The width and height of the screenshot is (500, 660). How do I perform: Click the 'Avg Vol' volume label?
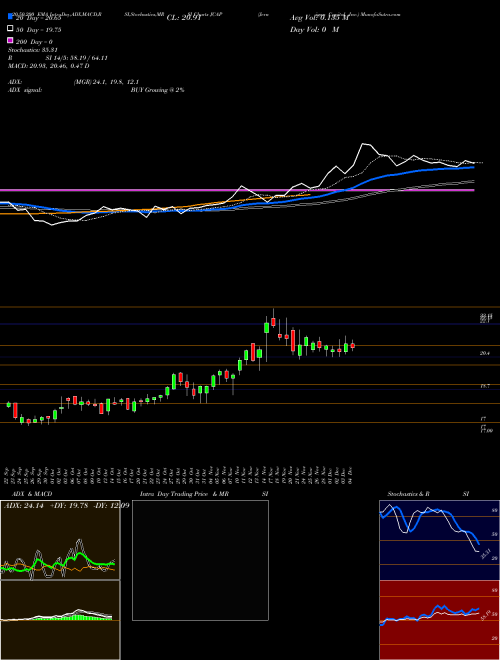[319, 18]
